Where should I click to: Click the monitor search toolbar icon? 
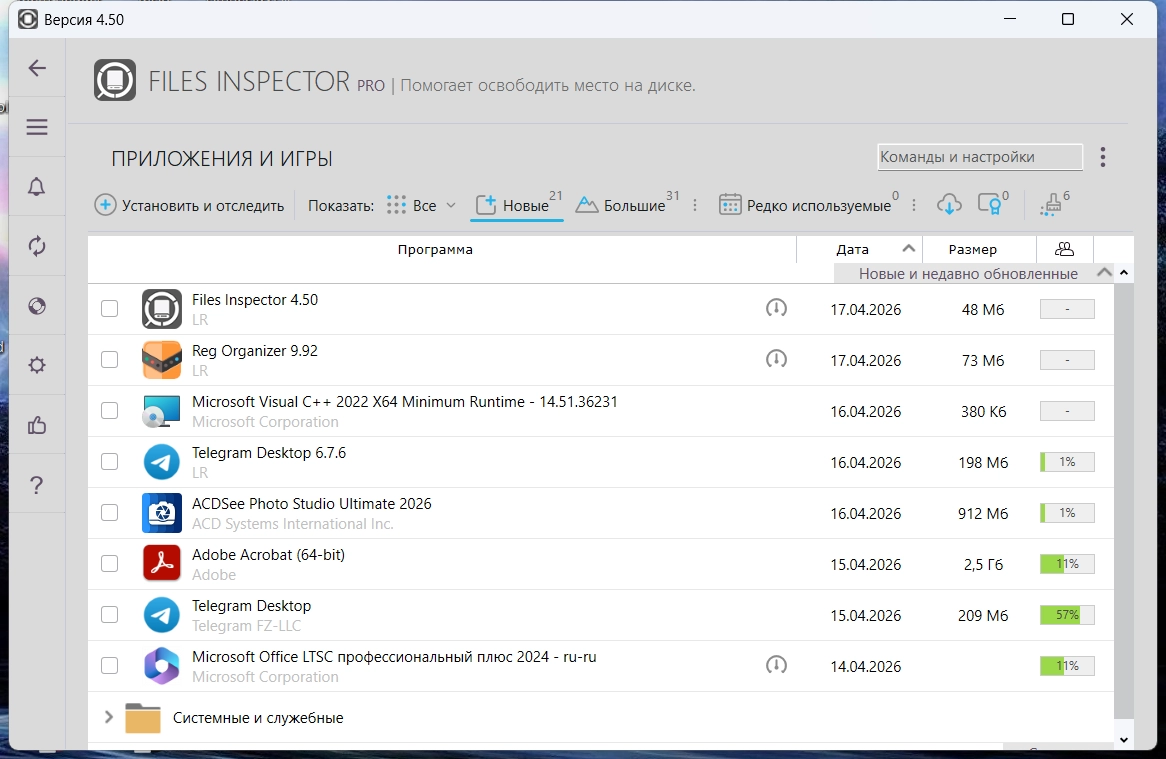coord(990,204)
